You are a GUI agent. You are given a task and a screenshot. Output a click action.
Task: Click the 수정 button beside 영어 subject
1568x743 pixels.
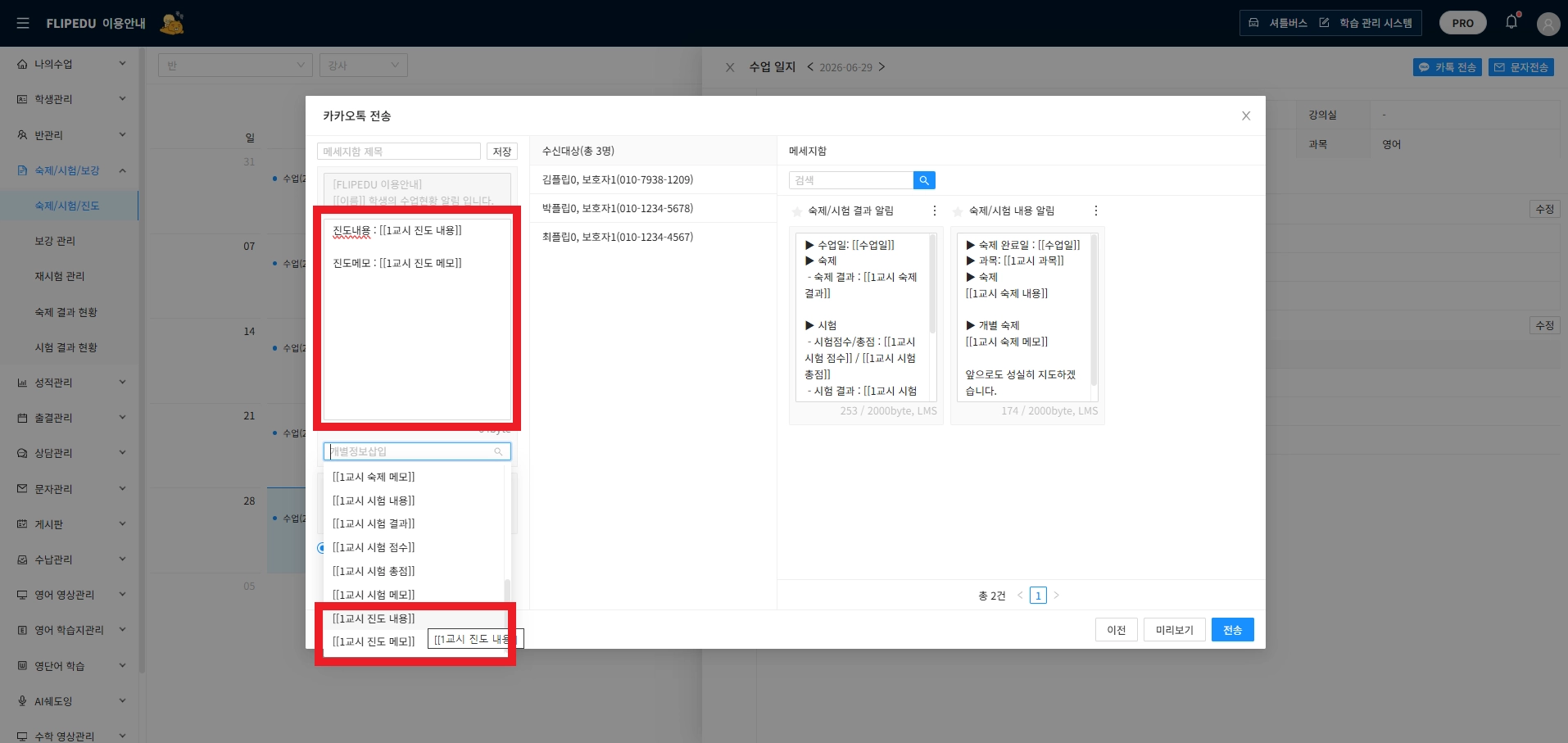tap(1545, 209)
